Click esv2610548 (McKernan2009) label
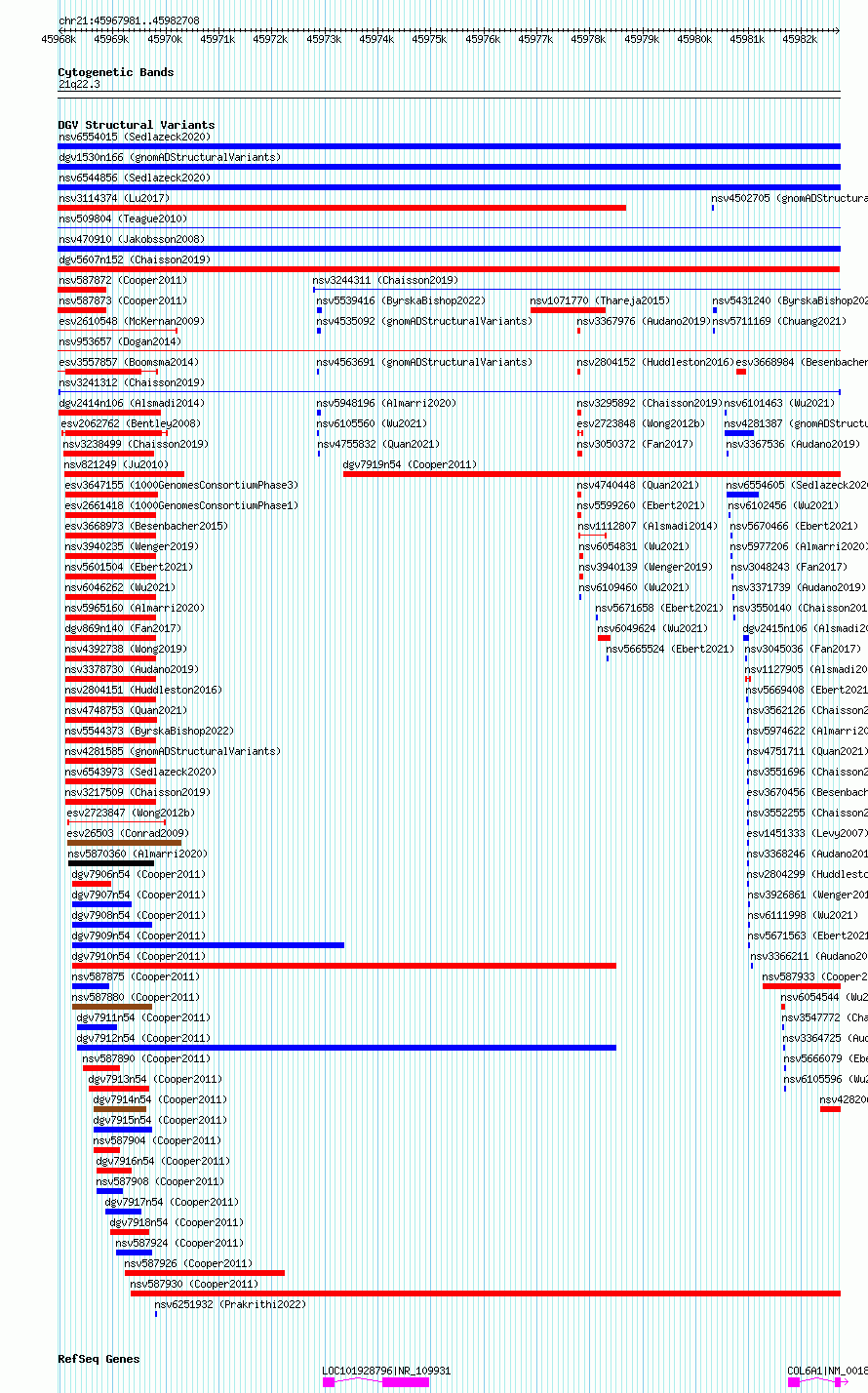868x1393 pixels. point(132,321)
